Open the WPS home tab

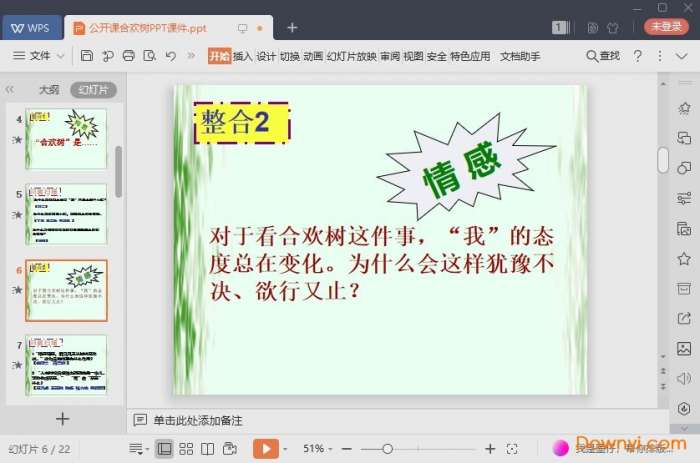[x=31, y=28]
